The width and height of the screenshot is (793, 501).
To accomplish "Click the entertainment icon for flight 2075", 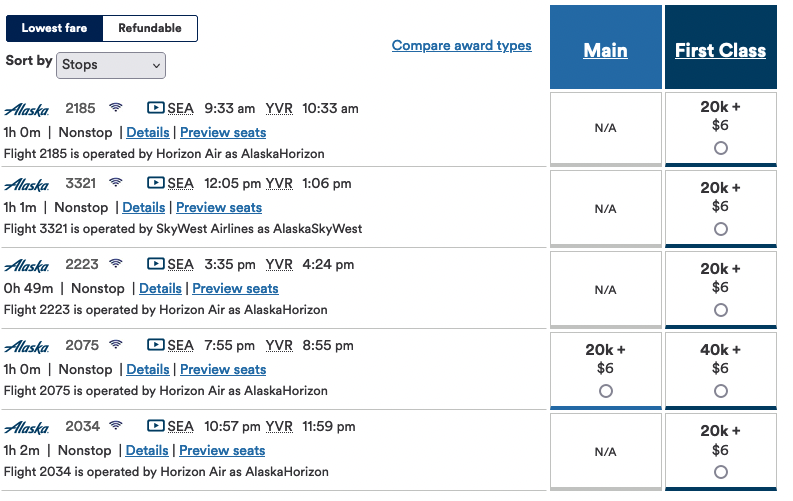I will point(156,345).
